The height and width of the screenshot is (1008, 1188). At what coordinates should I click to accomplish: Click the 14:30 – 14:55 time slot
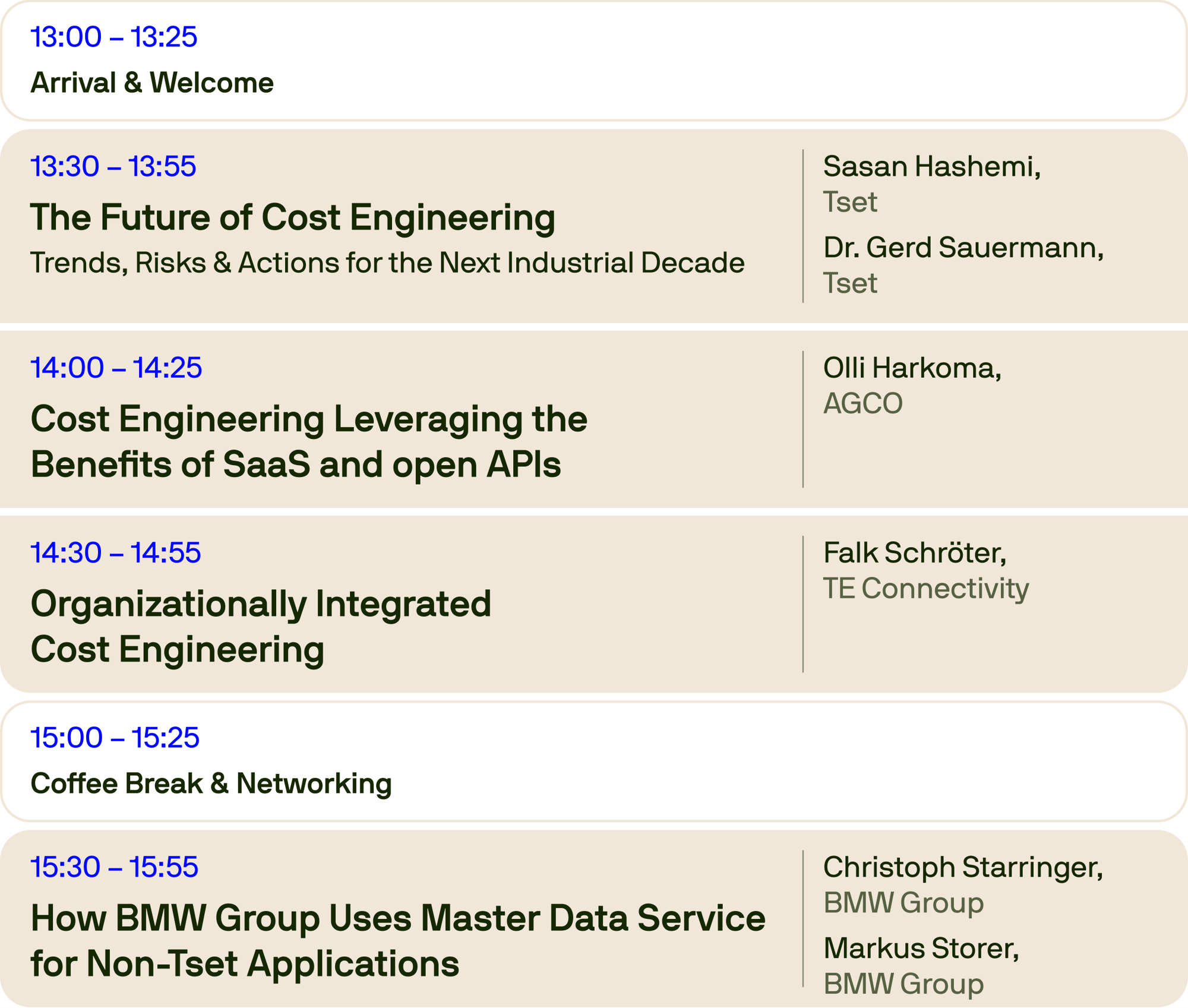[x=116, y=552]
